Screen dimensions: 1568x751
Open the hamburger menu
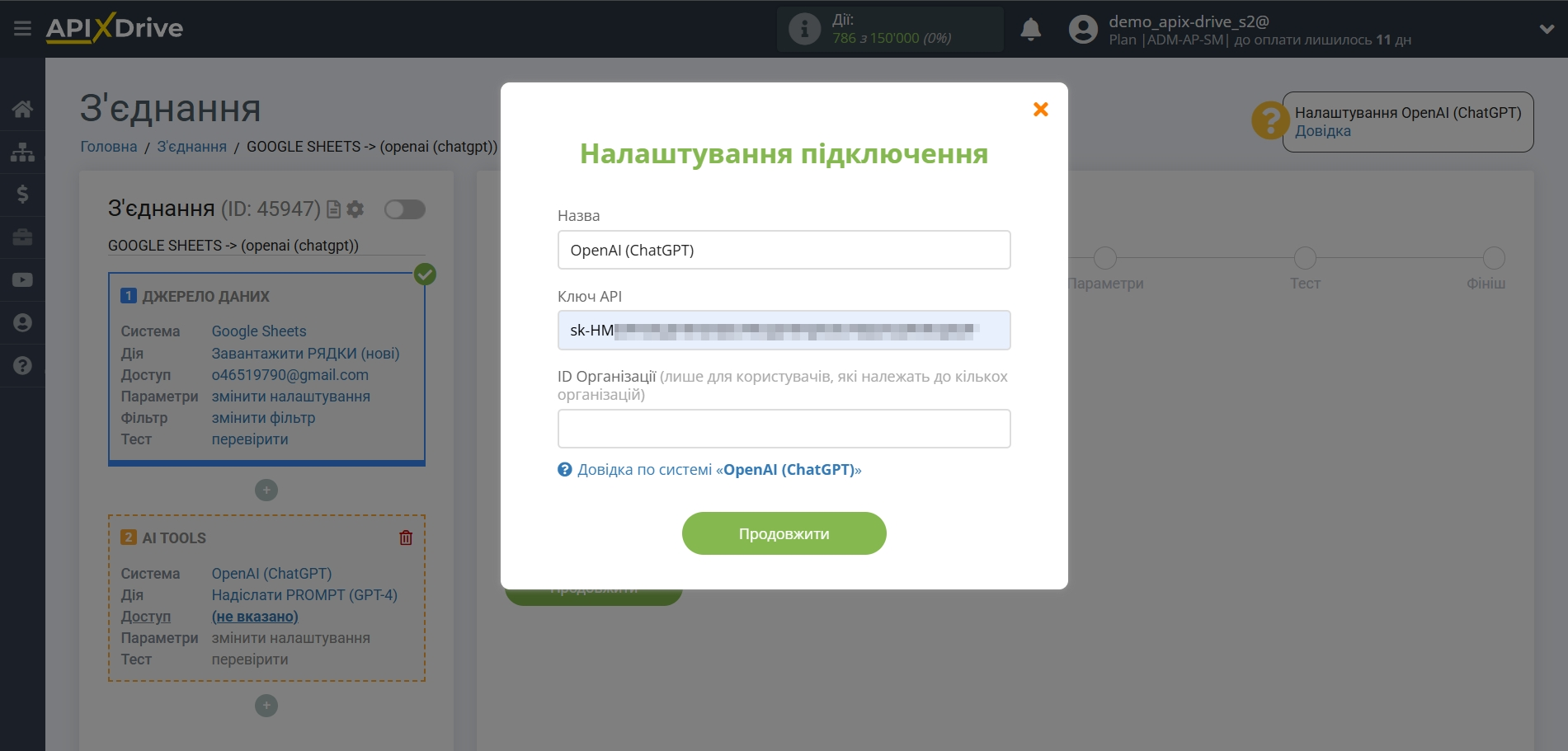22,29
